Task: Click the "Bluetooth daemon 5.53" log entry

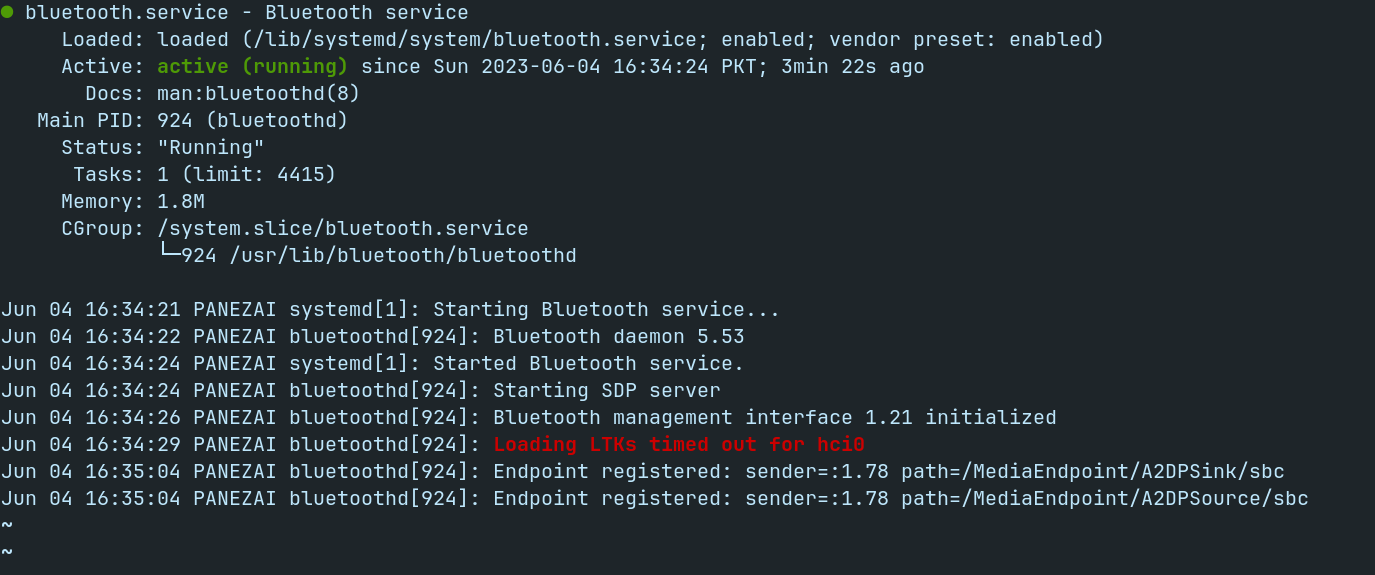Action: point(619,337)
